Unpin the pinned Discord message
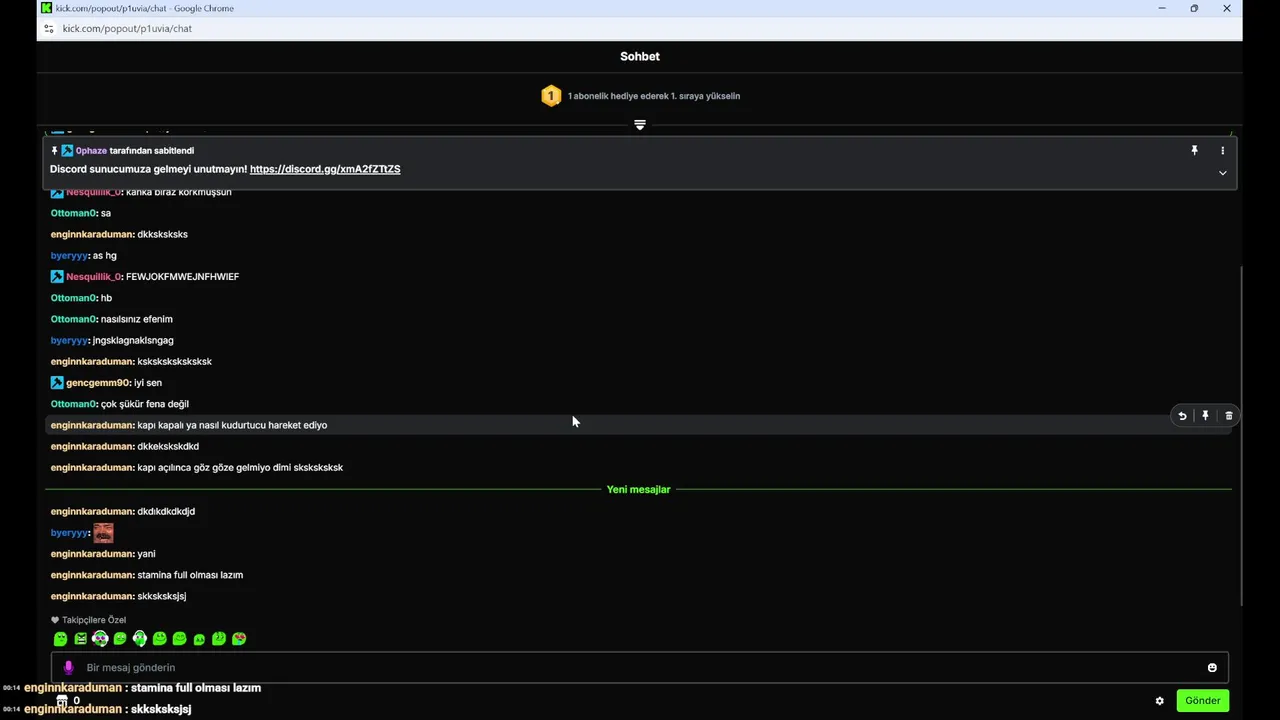Screen dimensions: 1280x720 click(x=1194, y=150)
